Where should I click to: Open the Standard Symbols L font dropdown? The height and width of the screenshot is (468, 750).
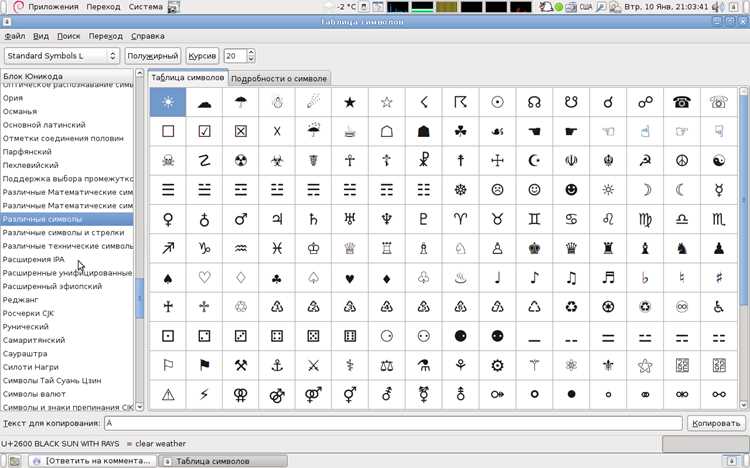pos(62,56)
